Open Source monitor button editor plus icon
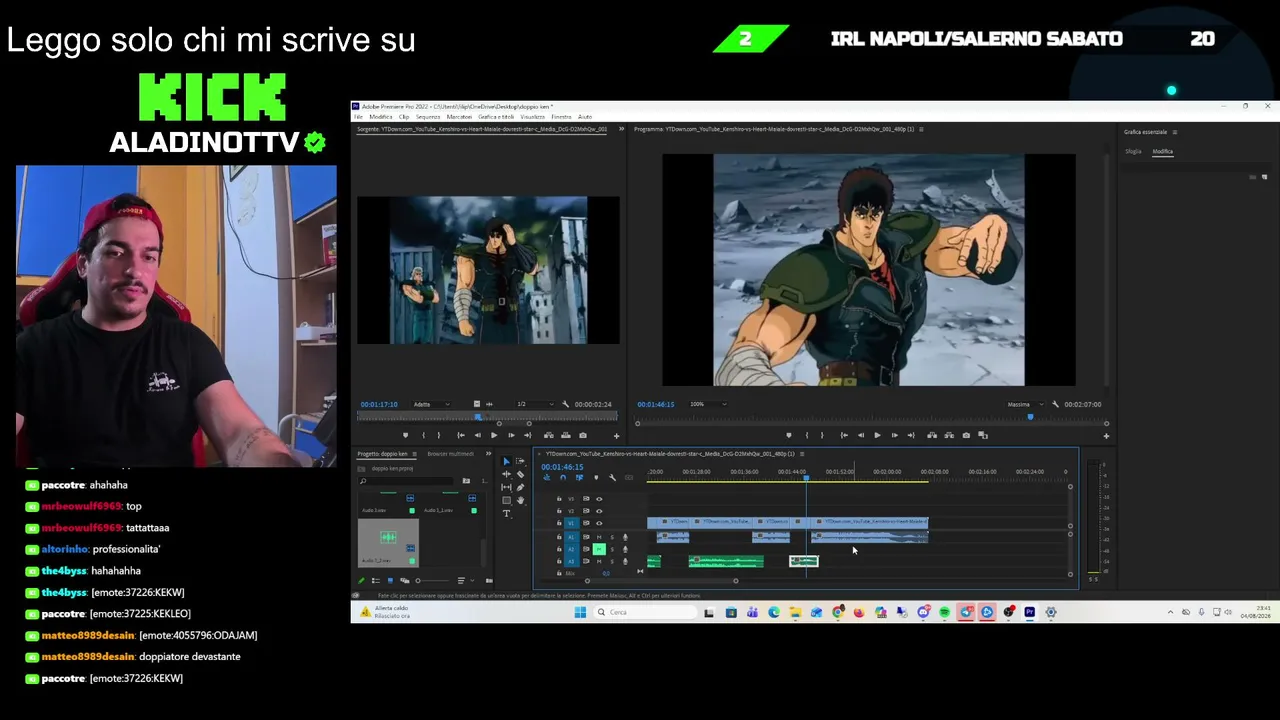The image size is (1280, 720). pyautogui.click(x=616, y=435)
